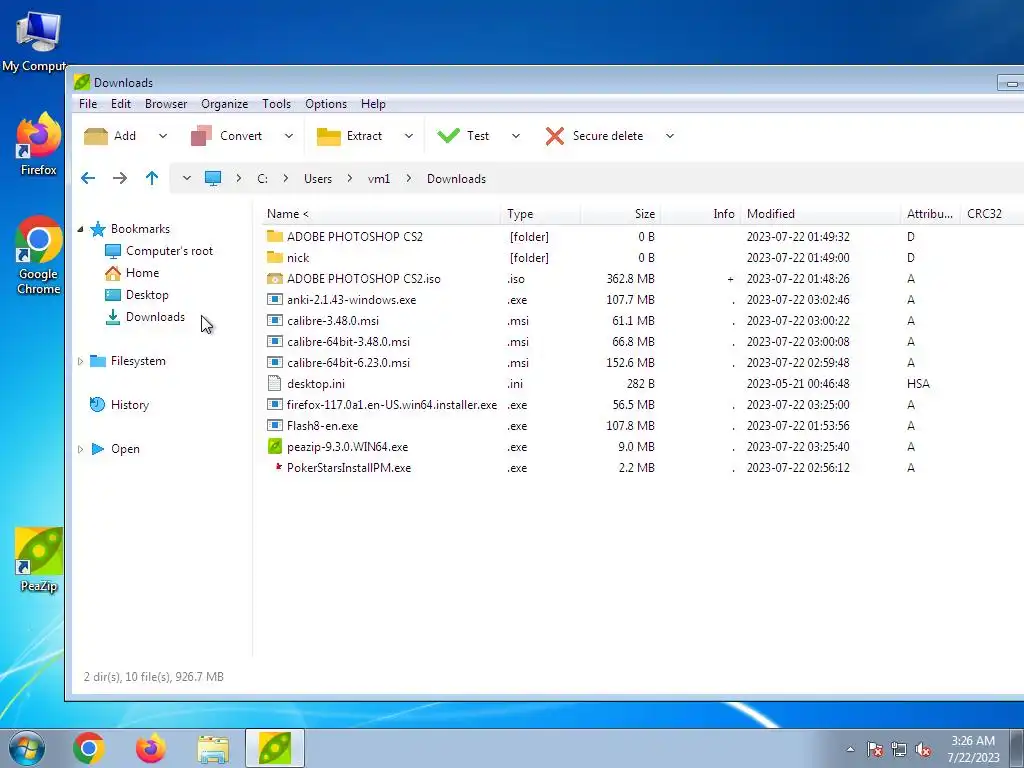Open the Organize menu
This screenshot has width=1024, height=768.
pos(225,104)
